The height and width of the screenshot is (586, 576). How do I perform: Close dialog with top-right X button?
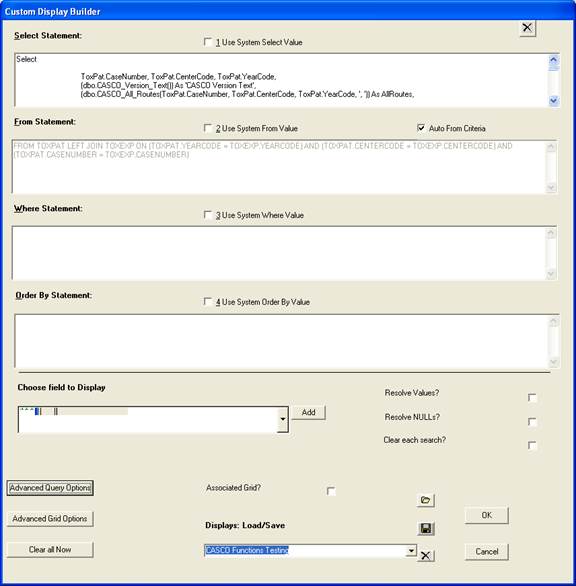[x=527, y=28]
